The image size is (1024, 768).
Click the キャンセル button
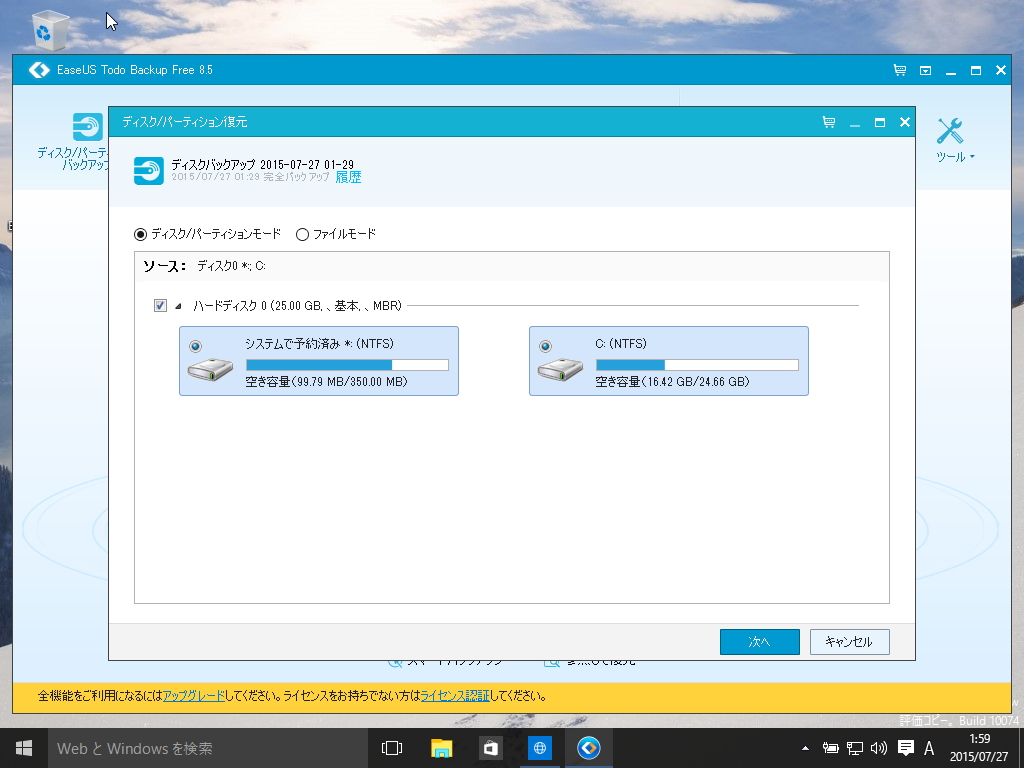[x=850, y=642]
